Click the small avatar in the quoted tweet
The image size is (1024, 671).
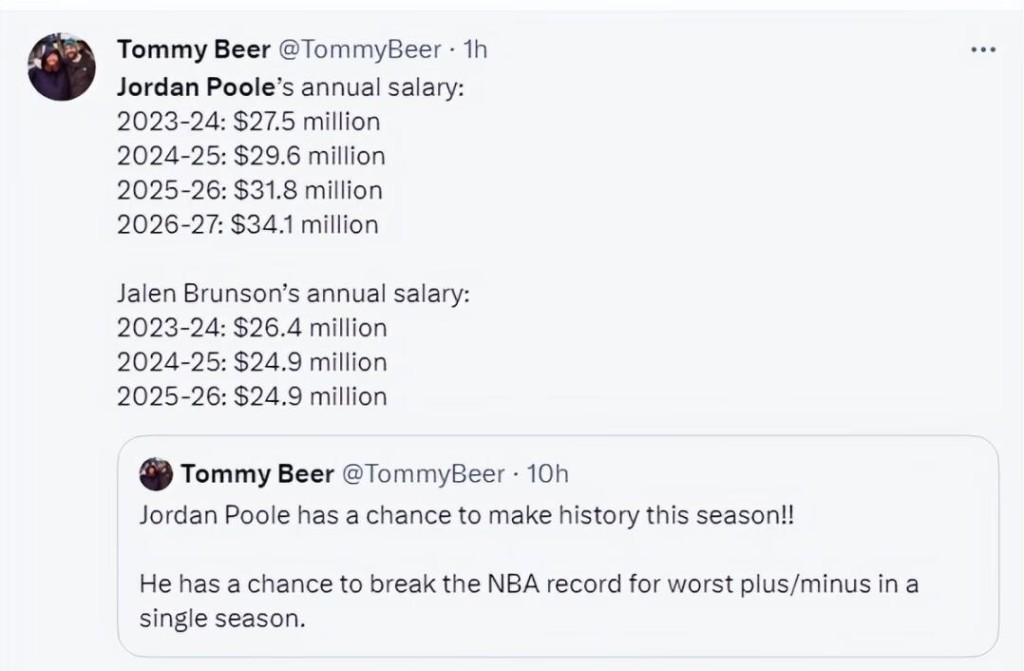[x=156, y=474]
